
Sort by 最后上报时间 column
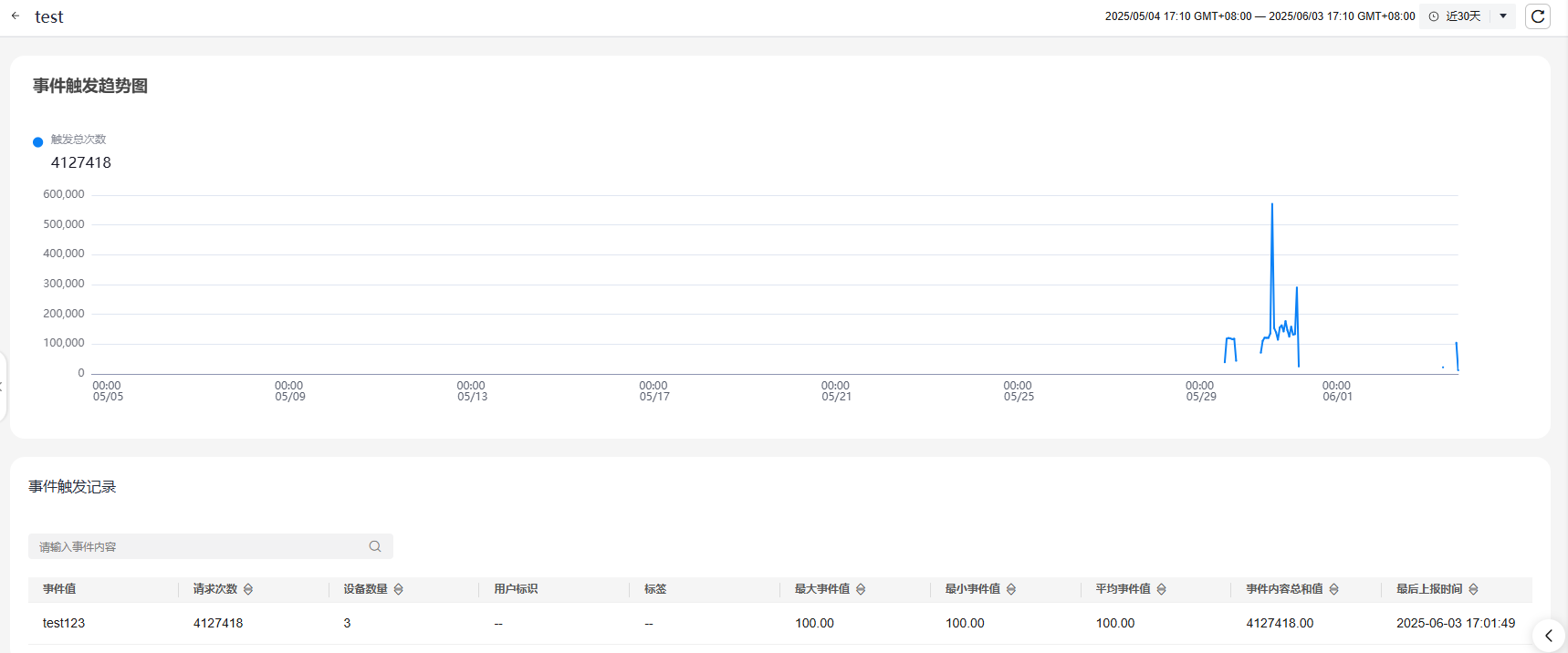pyautogui.click(x=1473, y=589)
